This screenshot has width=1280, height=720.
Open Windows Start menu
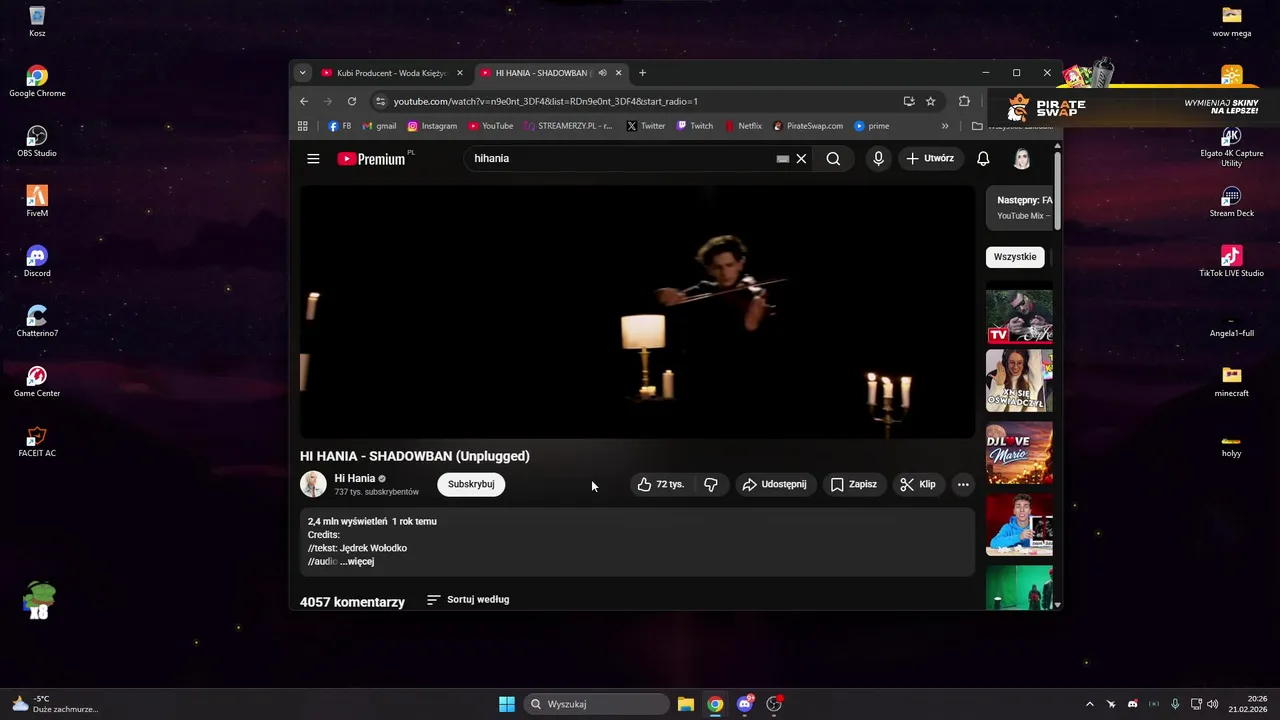pos(507,704)
